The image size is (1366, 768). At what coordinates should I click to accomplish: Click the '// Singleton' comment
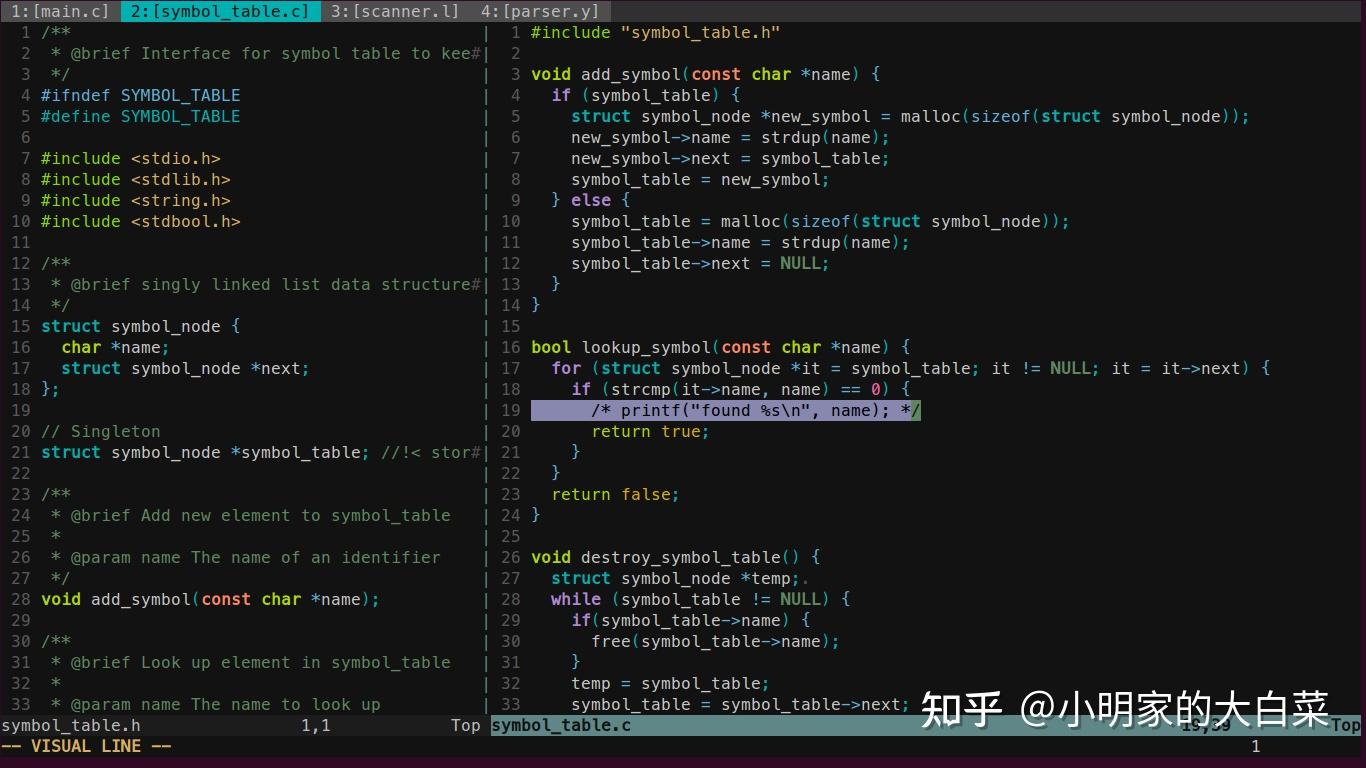(x=101, y=431)
